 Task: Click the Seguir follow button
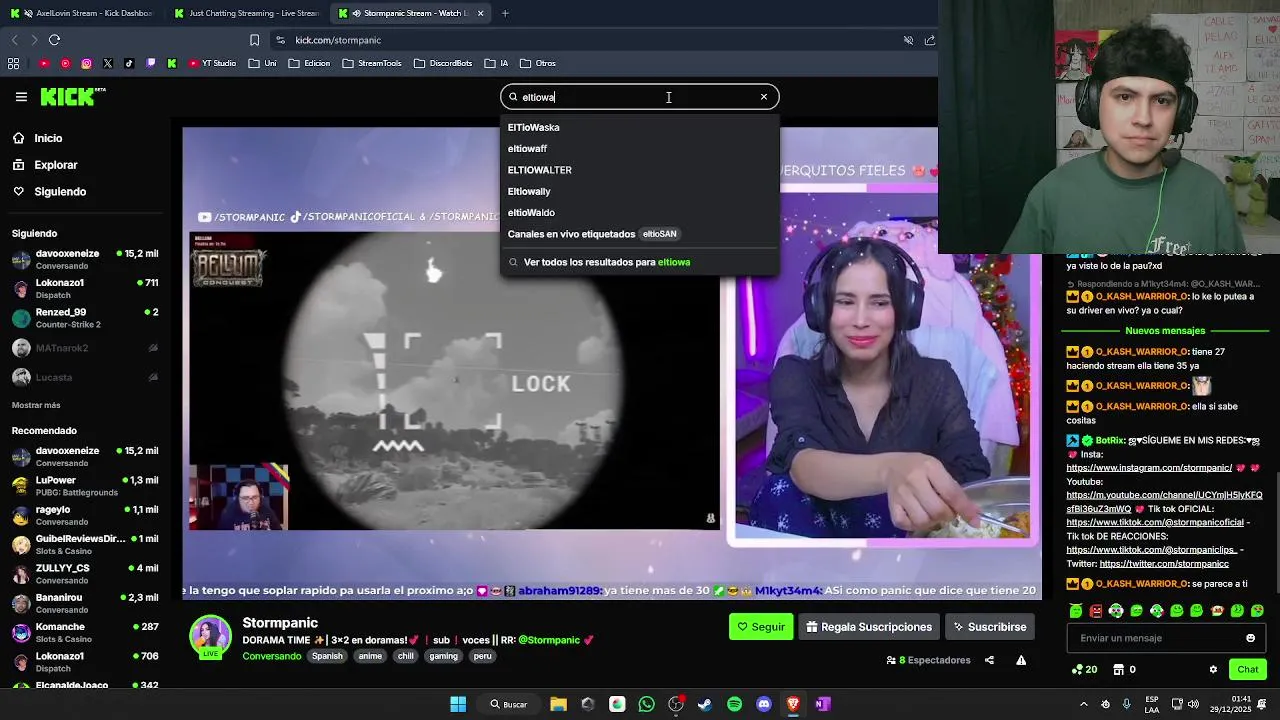coord(761,627)
